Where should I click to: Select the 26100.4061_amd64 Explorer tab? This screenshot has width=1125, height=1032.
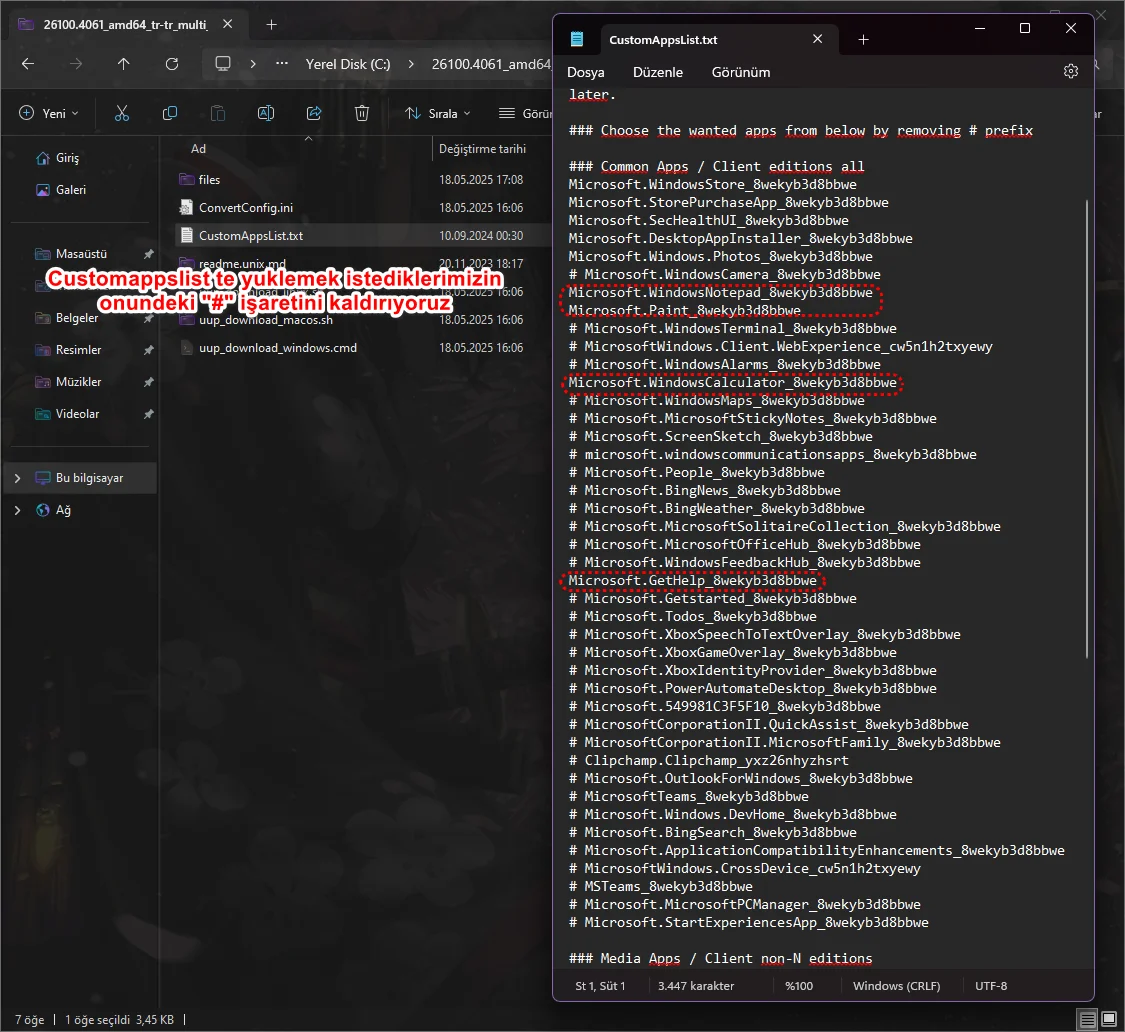pyautogui.click(x=126, y=24)
